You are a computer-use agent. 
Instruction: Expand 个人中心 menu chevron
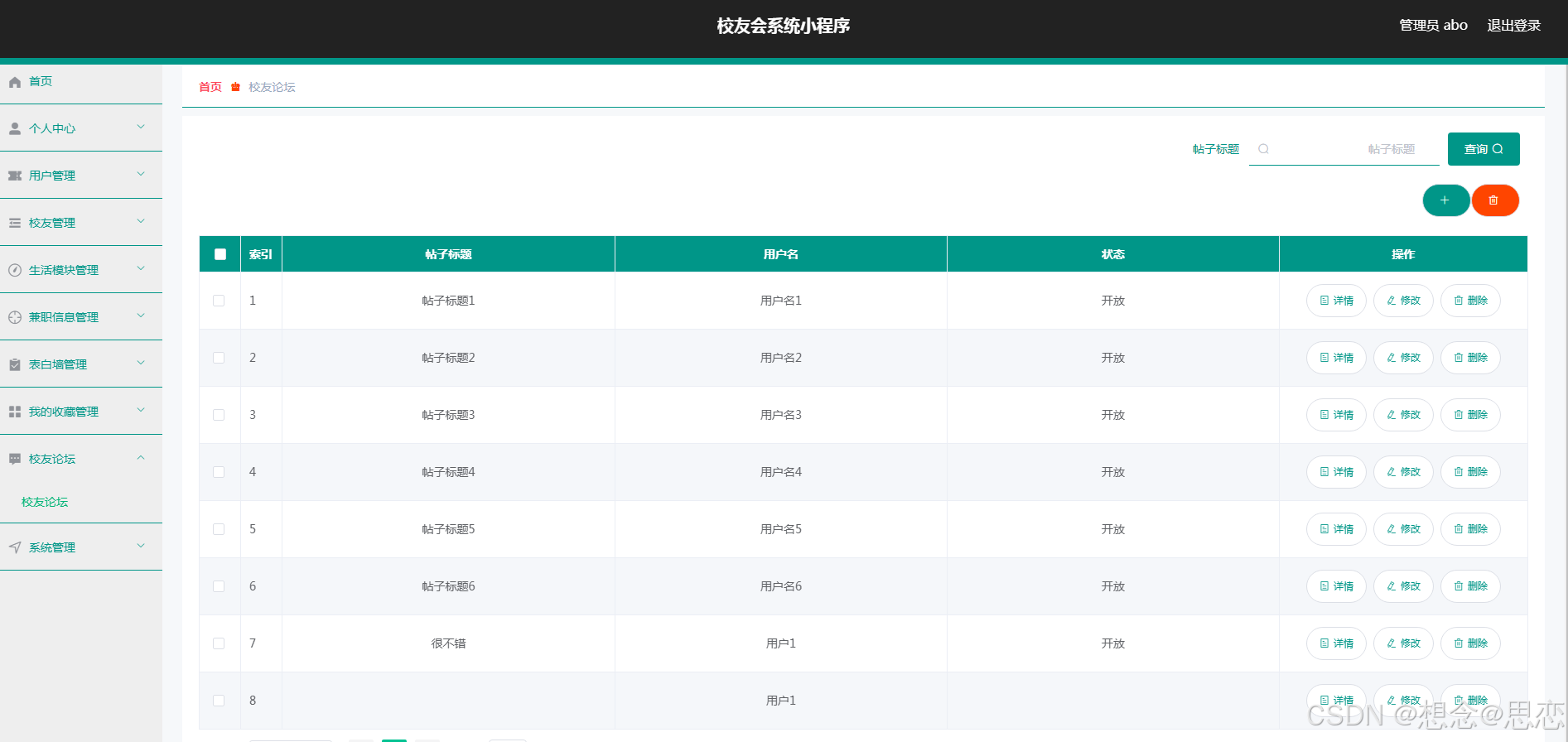point(141,127)
